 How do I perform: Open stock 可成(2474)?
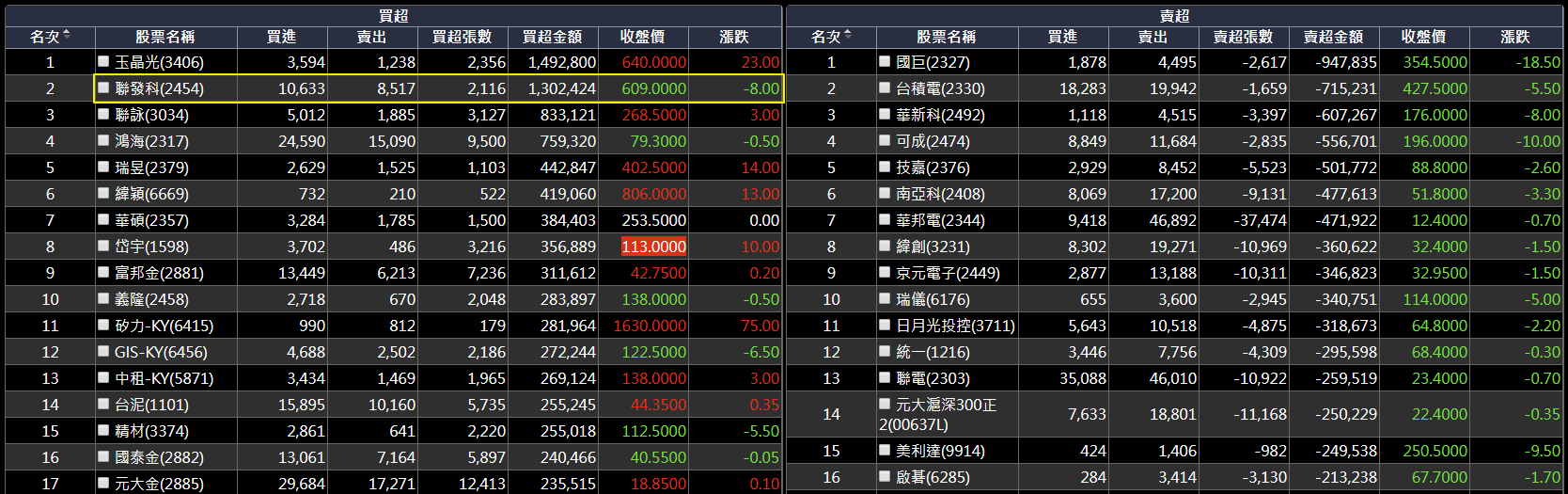tap(933, 141)
